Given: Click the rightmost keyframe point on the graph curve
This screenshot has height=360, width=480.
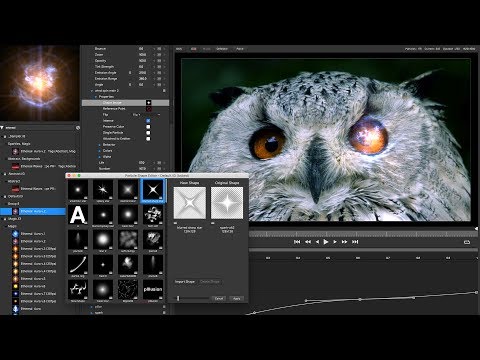Looking at the screenshot, I should click(x=476, y=292).
